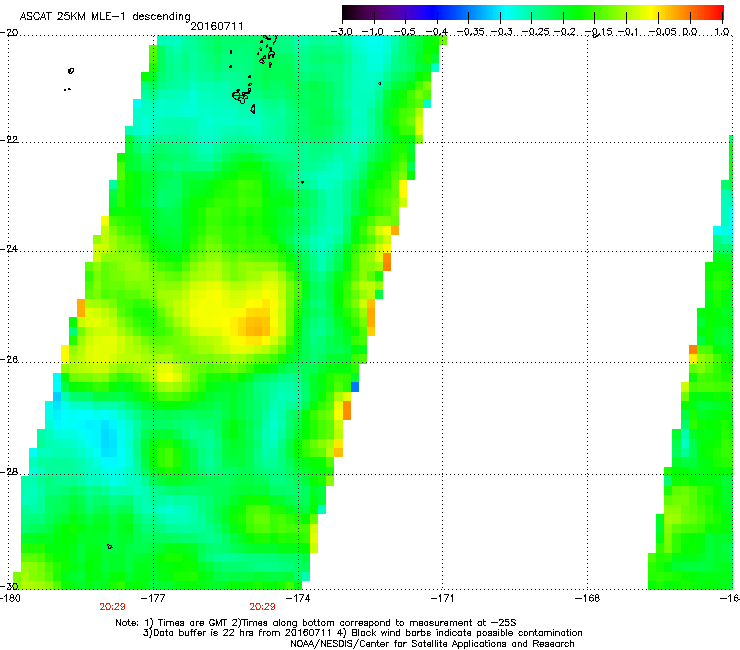Viewport: 740px width, 650px height.
Task: Click the largest island outline in the swath, near -21
Action: 240,96
